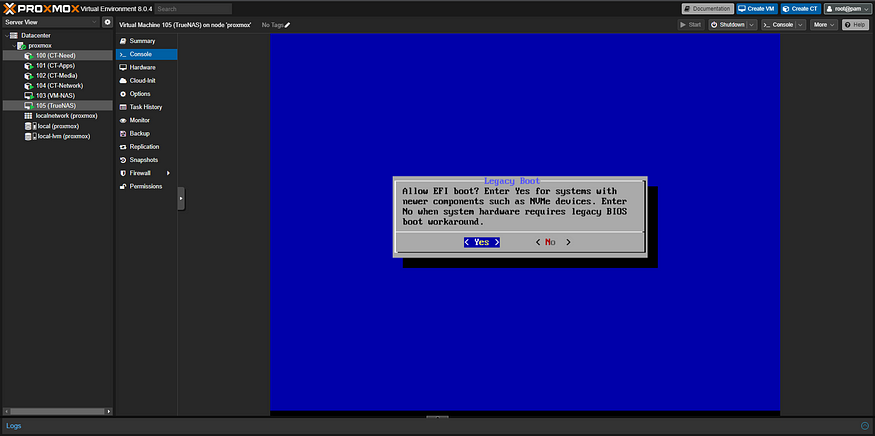This screenshot has width=875, height=436.
Task: Open the Snapshots tab
Action: click(147, 160)
